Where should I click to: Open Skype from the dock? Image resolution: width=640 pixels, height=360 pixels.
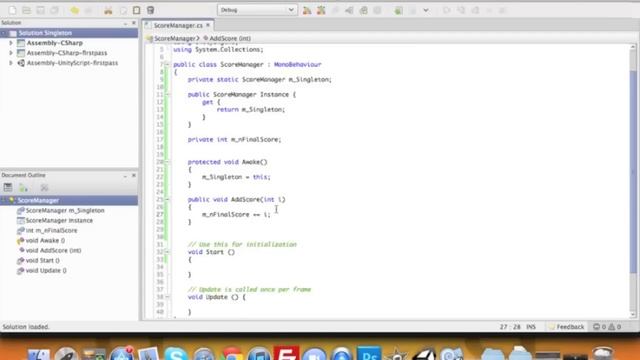[x=176, y=354]
